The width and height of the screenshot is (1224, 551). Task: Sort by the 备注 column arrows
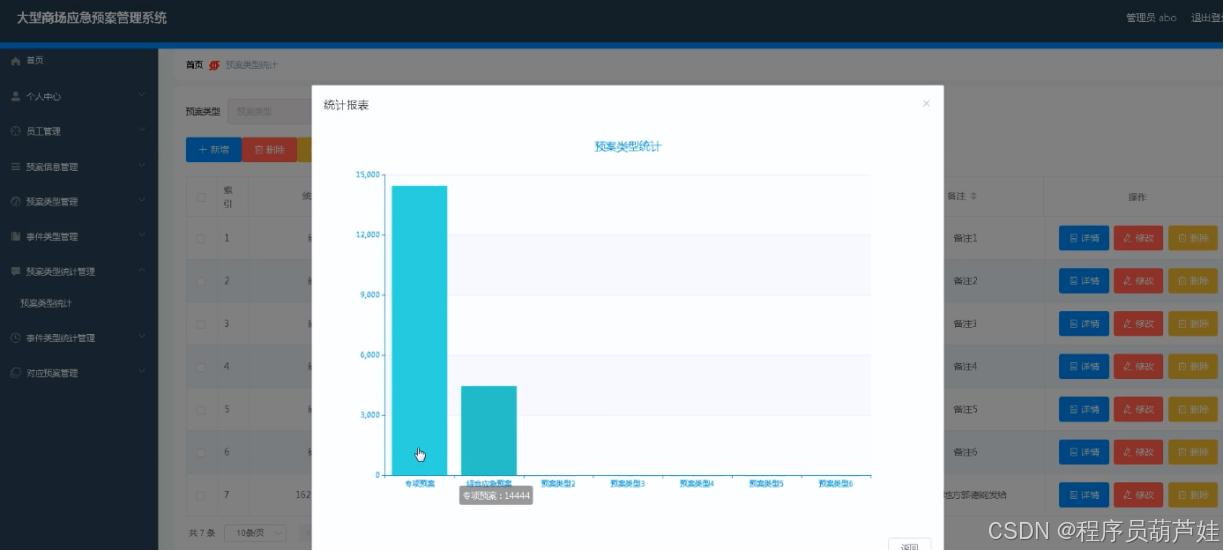pyautogui.click(x=974, y=196)
